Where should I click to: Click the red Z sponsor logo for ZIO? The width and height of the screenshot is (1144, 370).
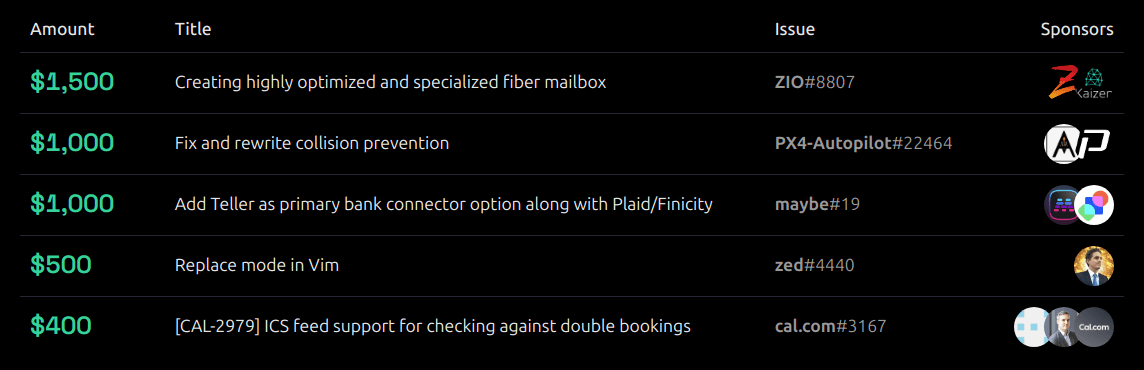click(x=1062, y=82)
